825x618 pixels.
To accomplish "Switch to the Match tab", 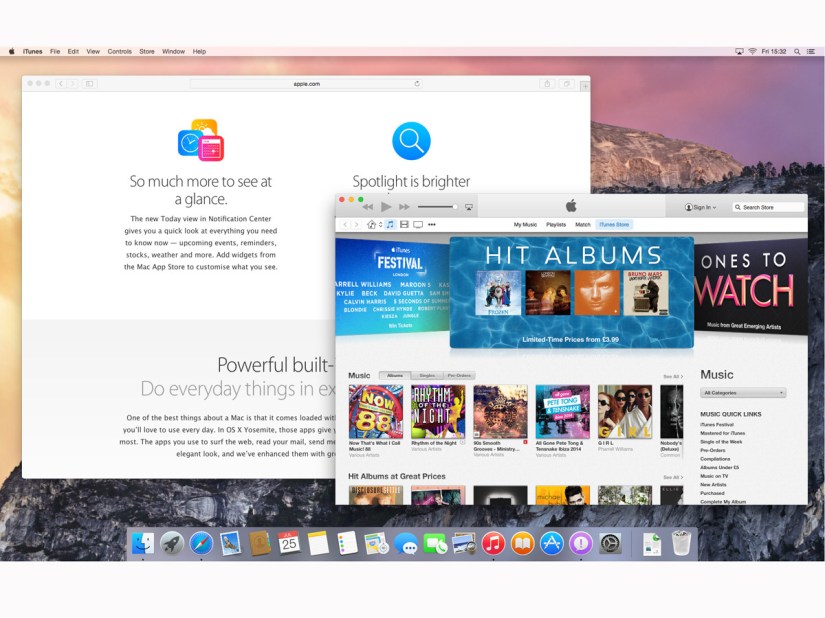I will 582,225.
